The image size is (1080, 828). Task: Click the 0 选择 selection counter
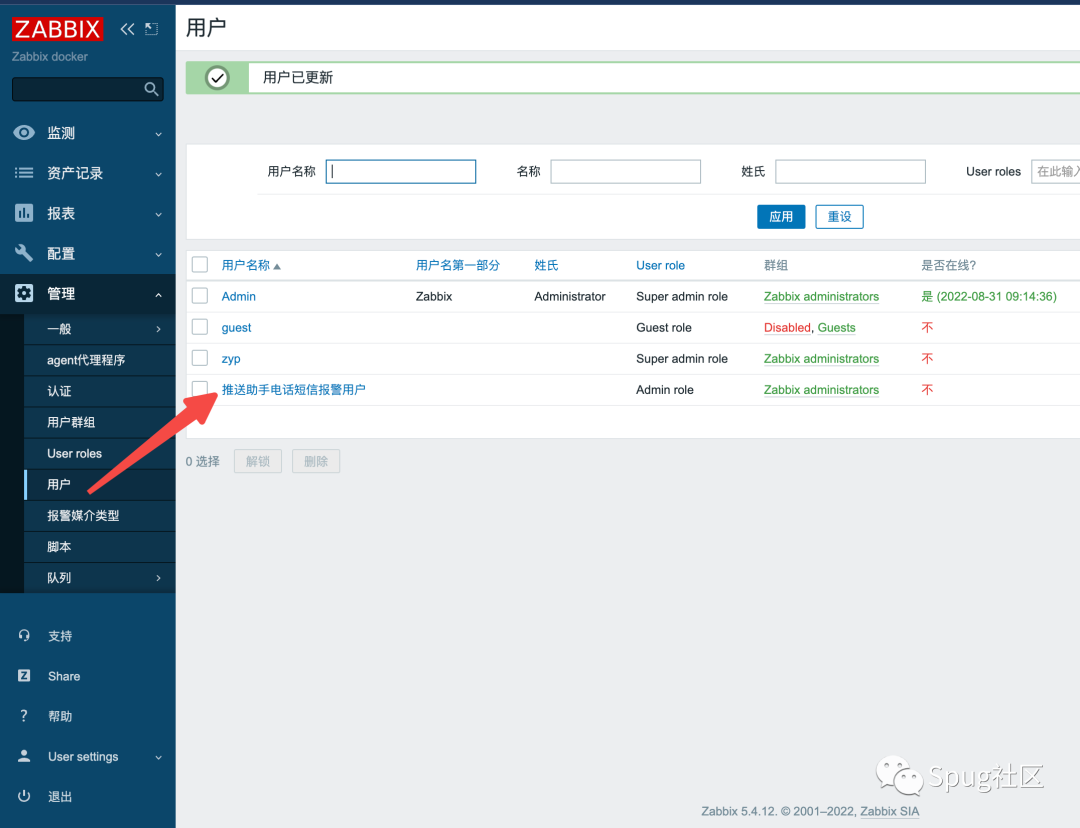202,462
